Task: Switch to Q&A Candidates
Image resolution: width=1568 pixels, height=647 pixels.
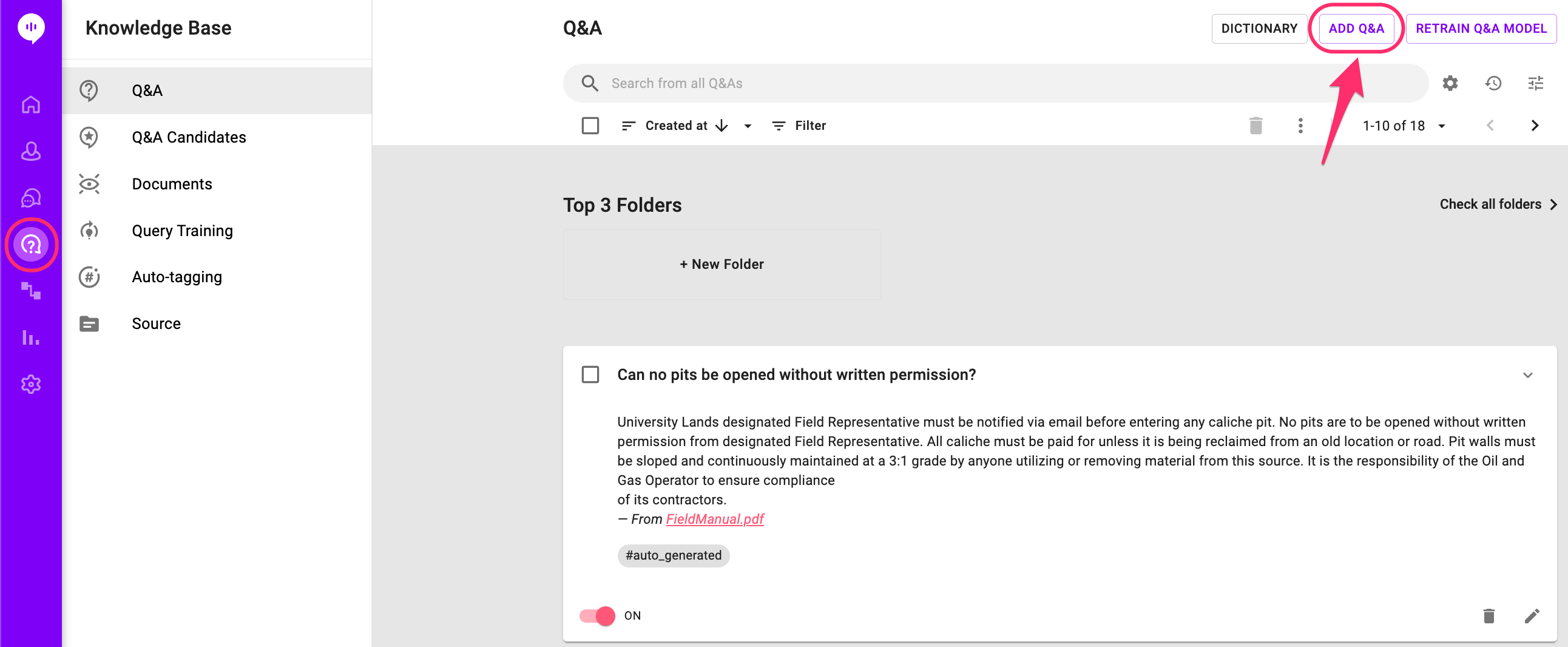Action: tap(189, 137)
